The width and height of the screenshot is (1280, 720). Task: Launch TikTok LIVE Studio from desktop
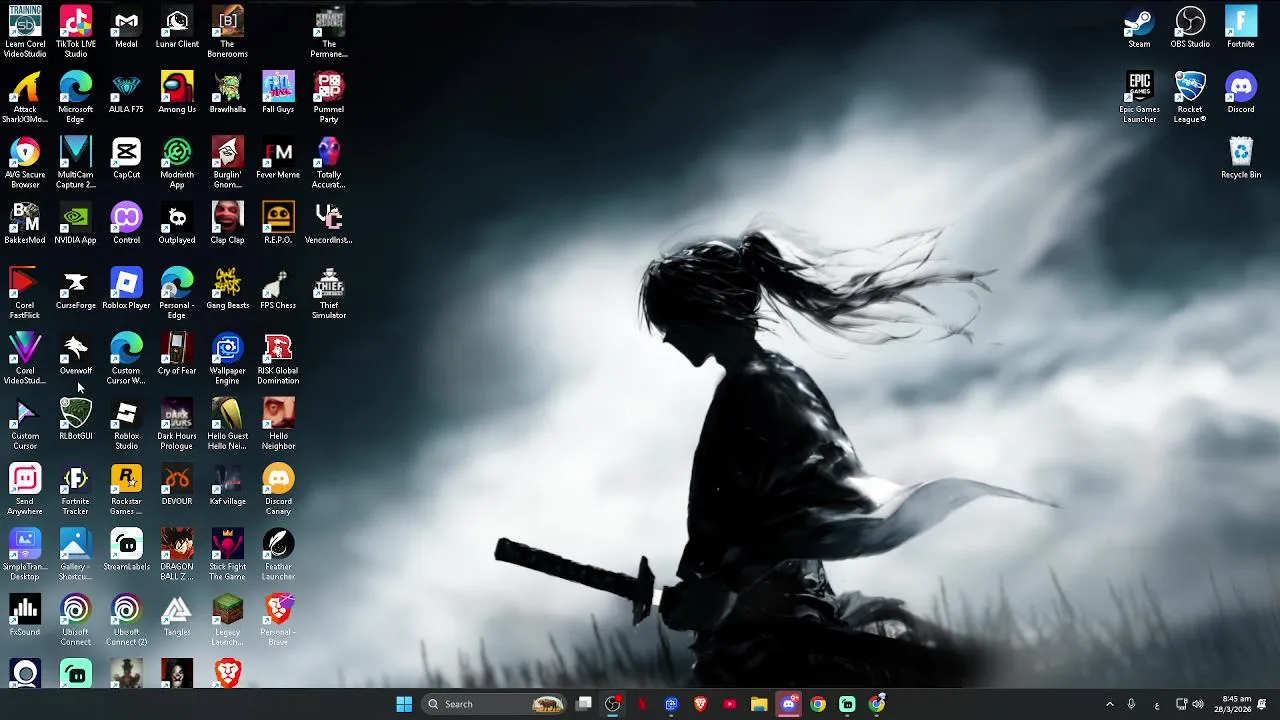[76, 32]
